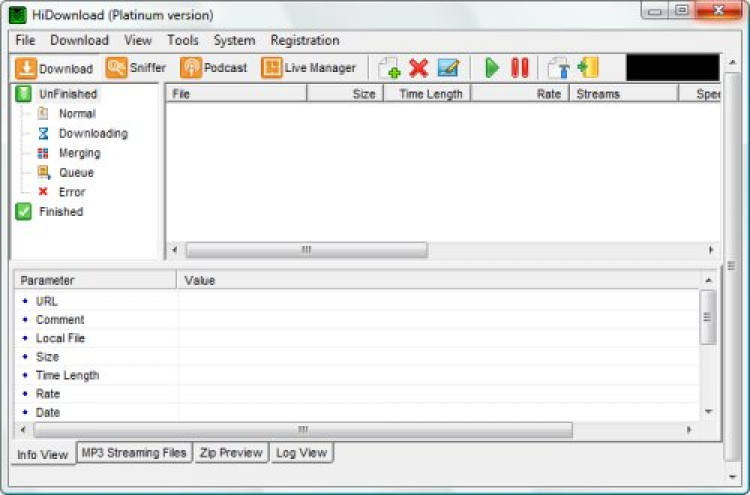Sort by the Size column header
Image resolution: width=750 pixels, height=495 pixels.
tap(345, 94)
